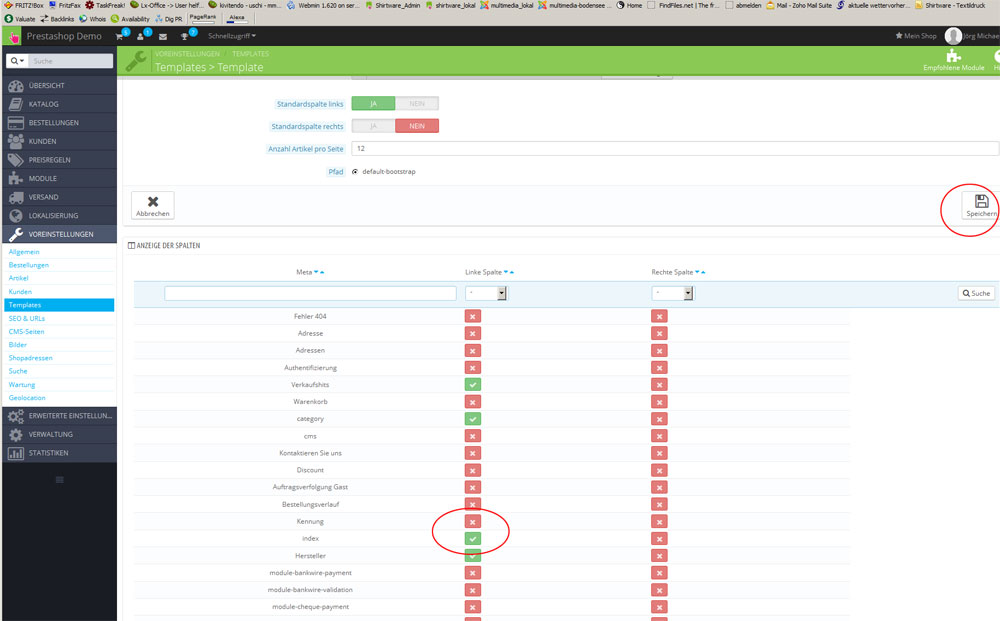Sort Meta column descending arrow
This screenshot has width=1000, height=621.
tap(316, 272)
